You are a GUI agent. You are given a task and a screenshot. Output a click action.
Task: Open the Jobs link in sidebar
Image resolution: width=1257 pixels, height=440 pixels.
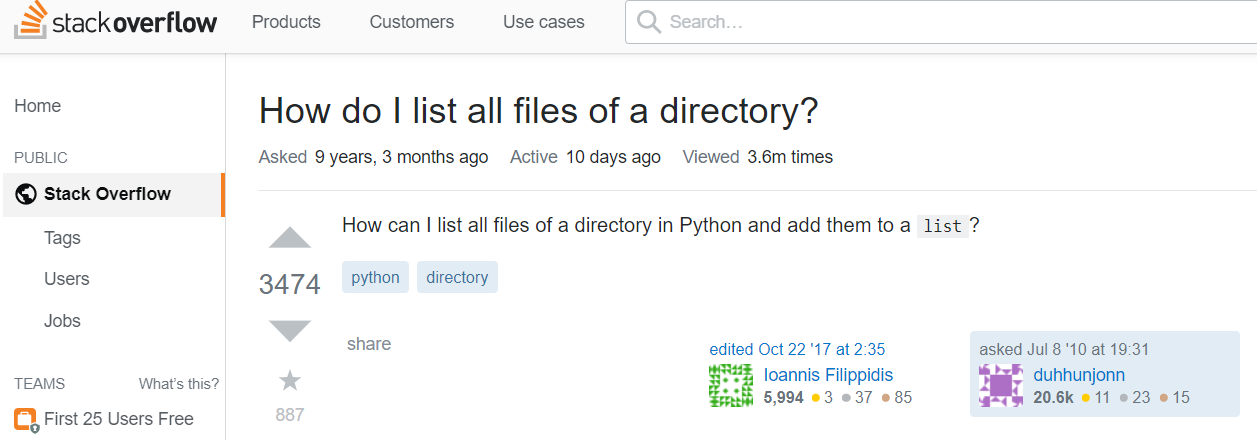[x=62, y=321]
